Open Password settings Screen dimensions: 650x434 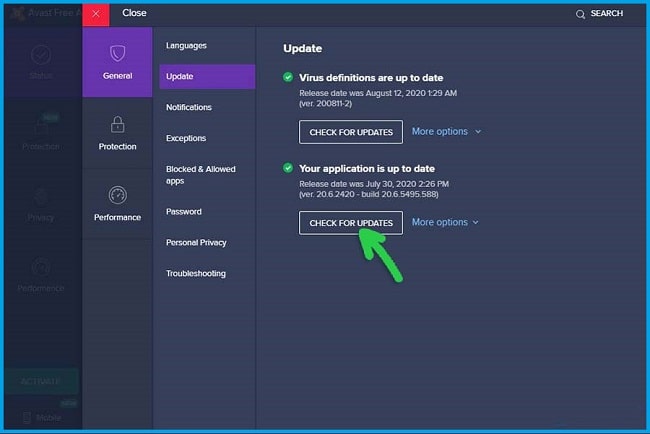[184, 211]
